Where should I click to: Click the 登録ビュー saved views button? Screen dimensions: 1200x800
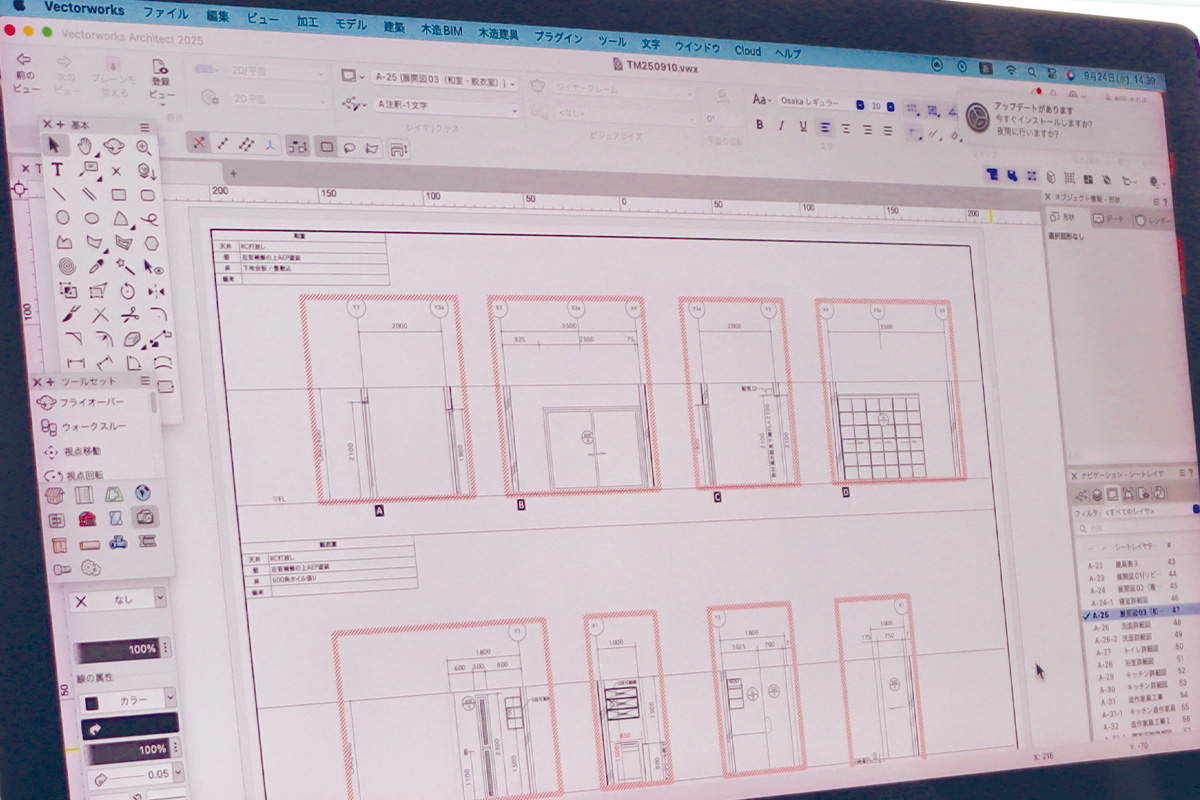[160, 77]
